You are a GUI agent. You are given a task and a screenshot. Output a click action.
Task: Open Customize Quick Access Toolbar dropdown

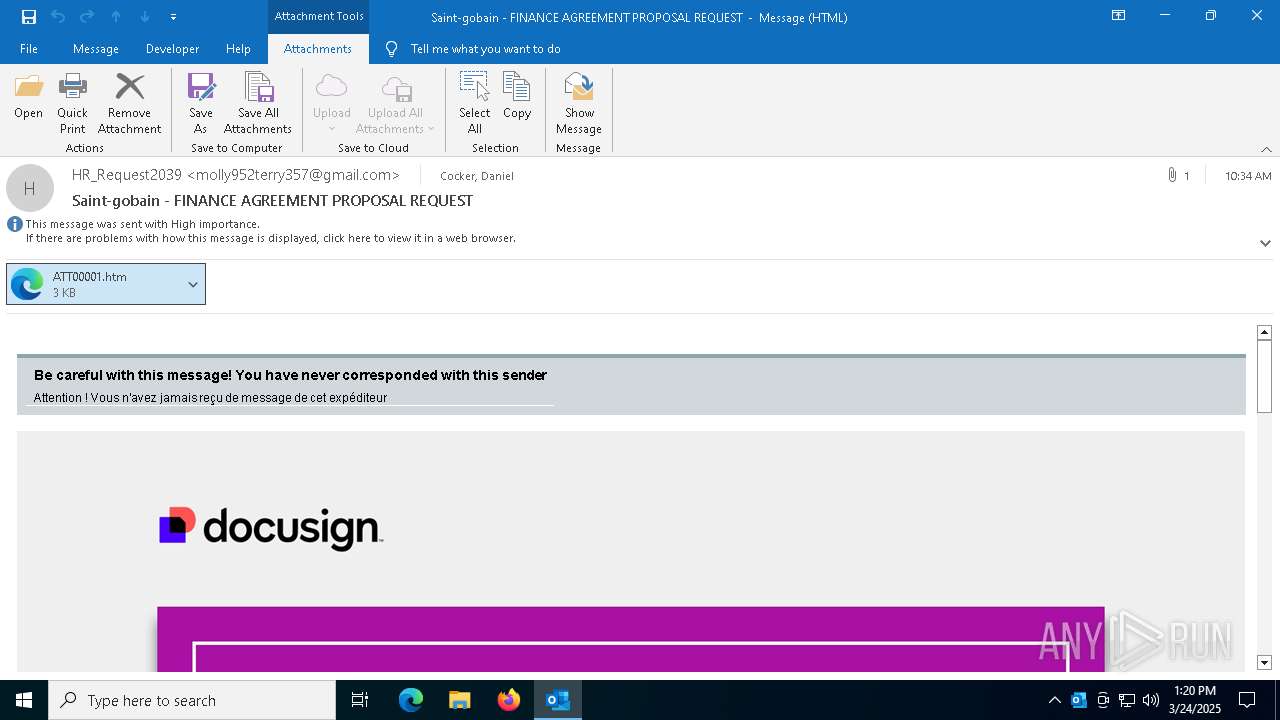(x=173, y=17)
